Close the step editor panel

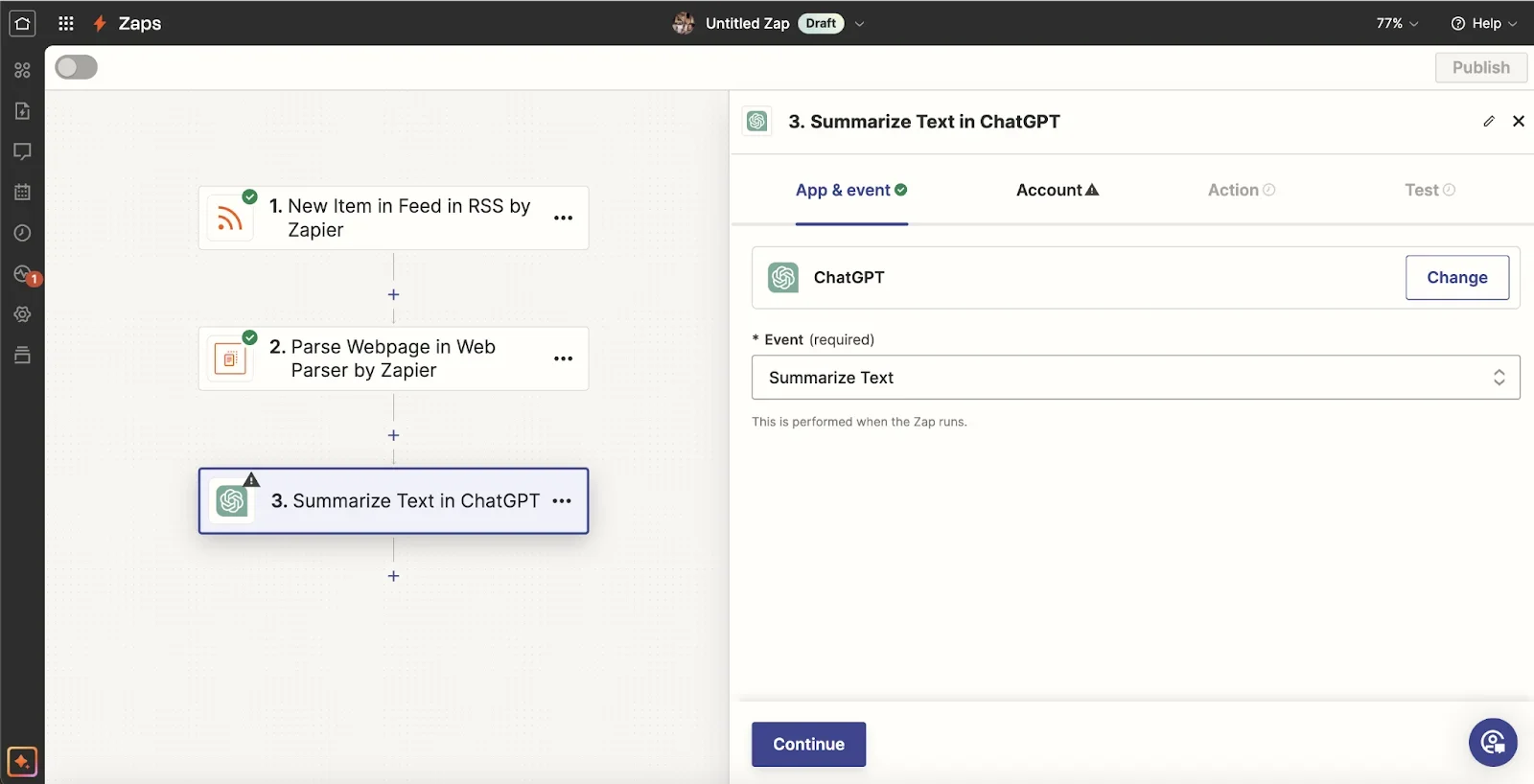1519,121
